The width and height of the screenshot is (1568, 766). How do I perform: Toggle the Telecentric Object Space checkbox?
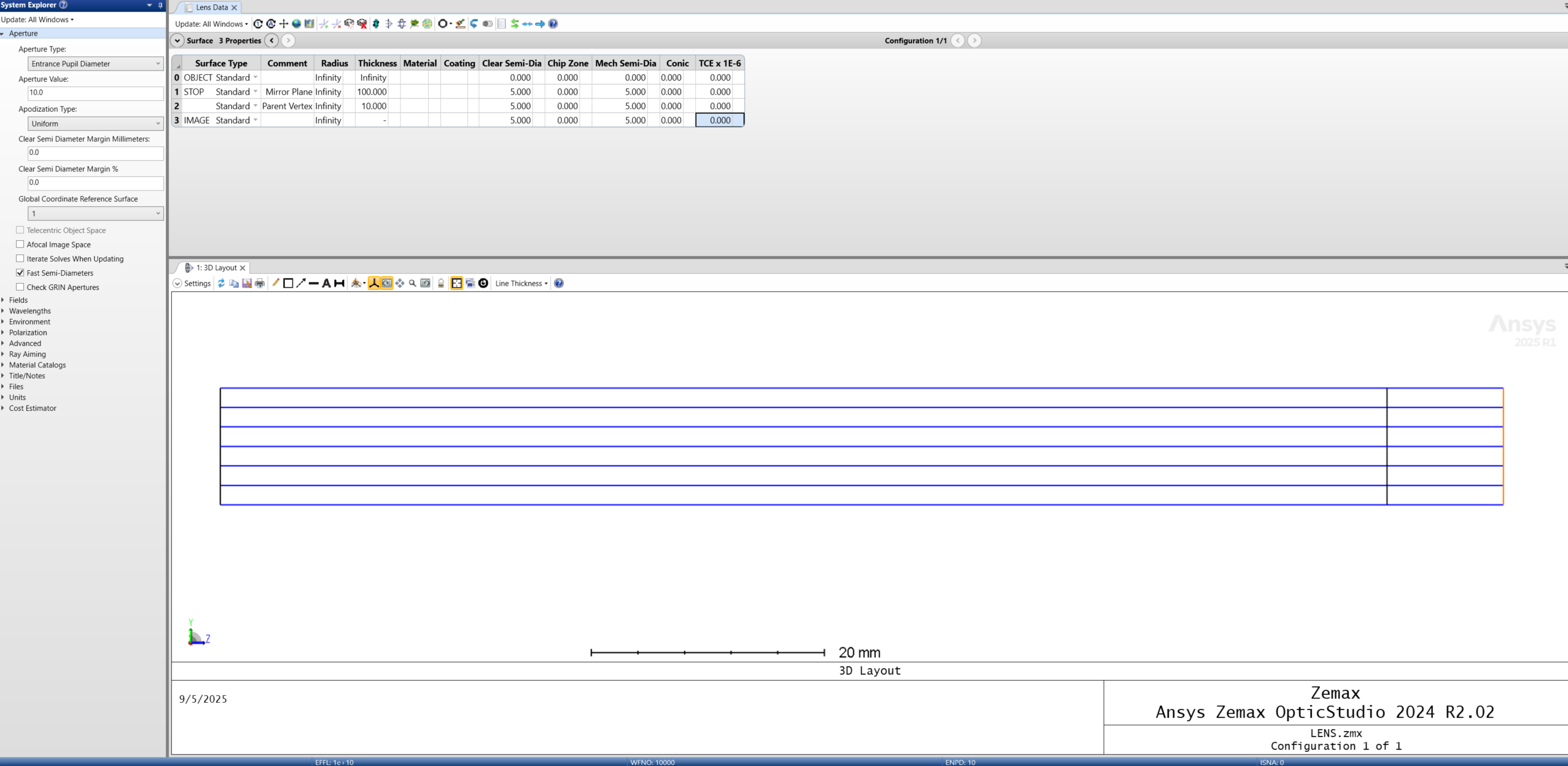20,230
